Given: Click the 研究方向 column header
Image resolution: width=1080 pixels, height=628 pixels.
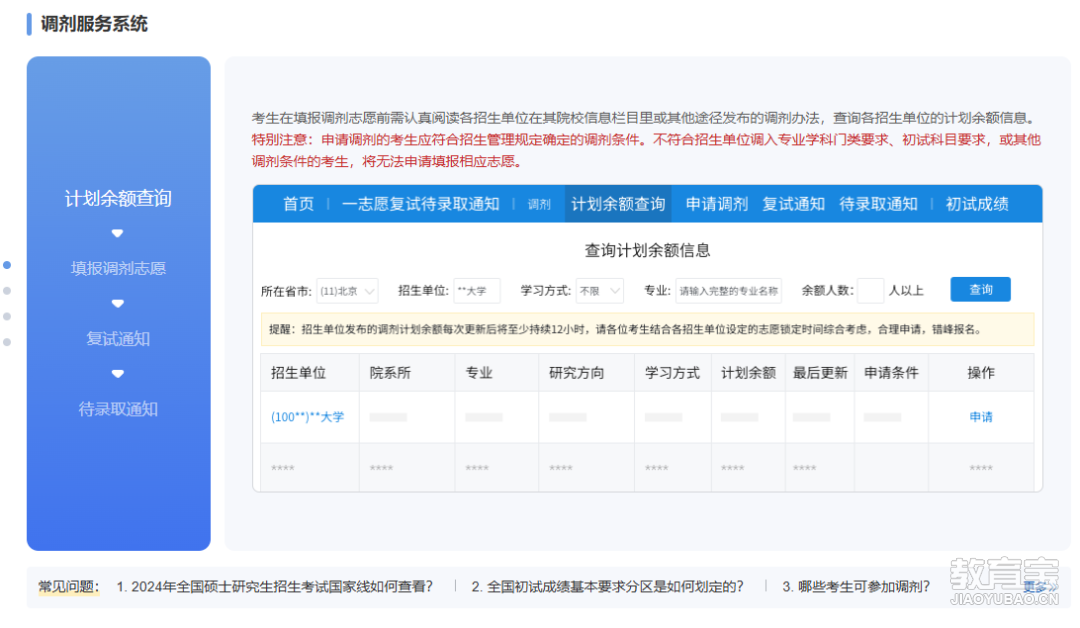Looking at the screenshot, I should 577,373.
